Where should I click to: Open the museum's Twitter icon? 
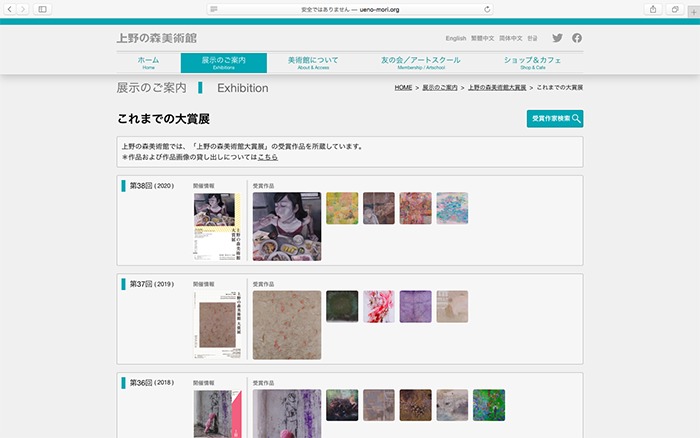click(x=557, y=38)
